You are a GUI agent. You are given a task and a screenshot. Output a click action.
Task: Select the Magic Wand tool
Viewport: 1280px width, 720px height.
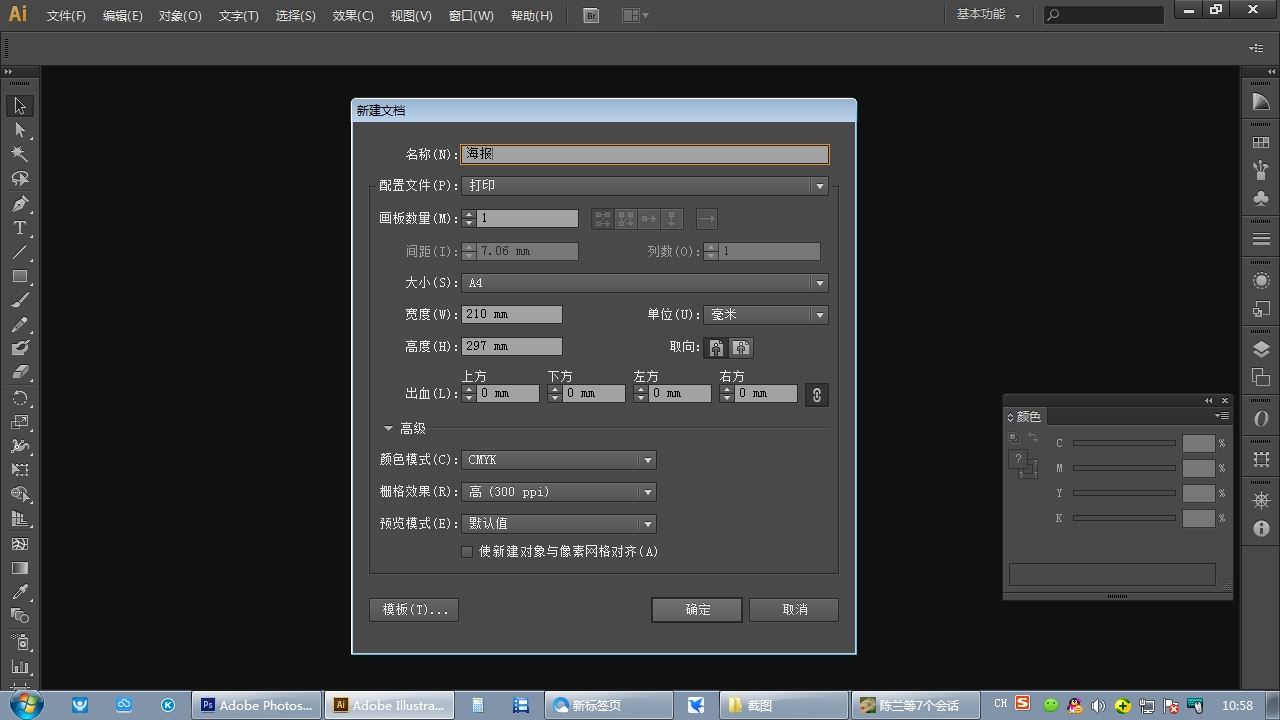pos(19,154)
